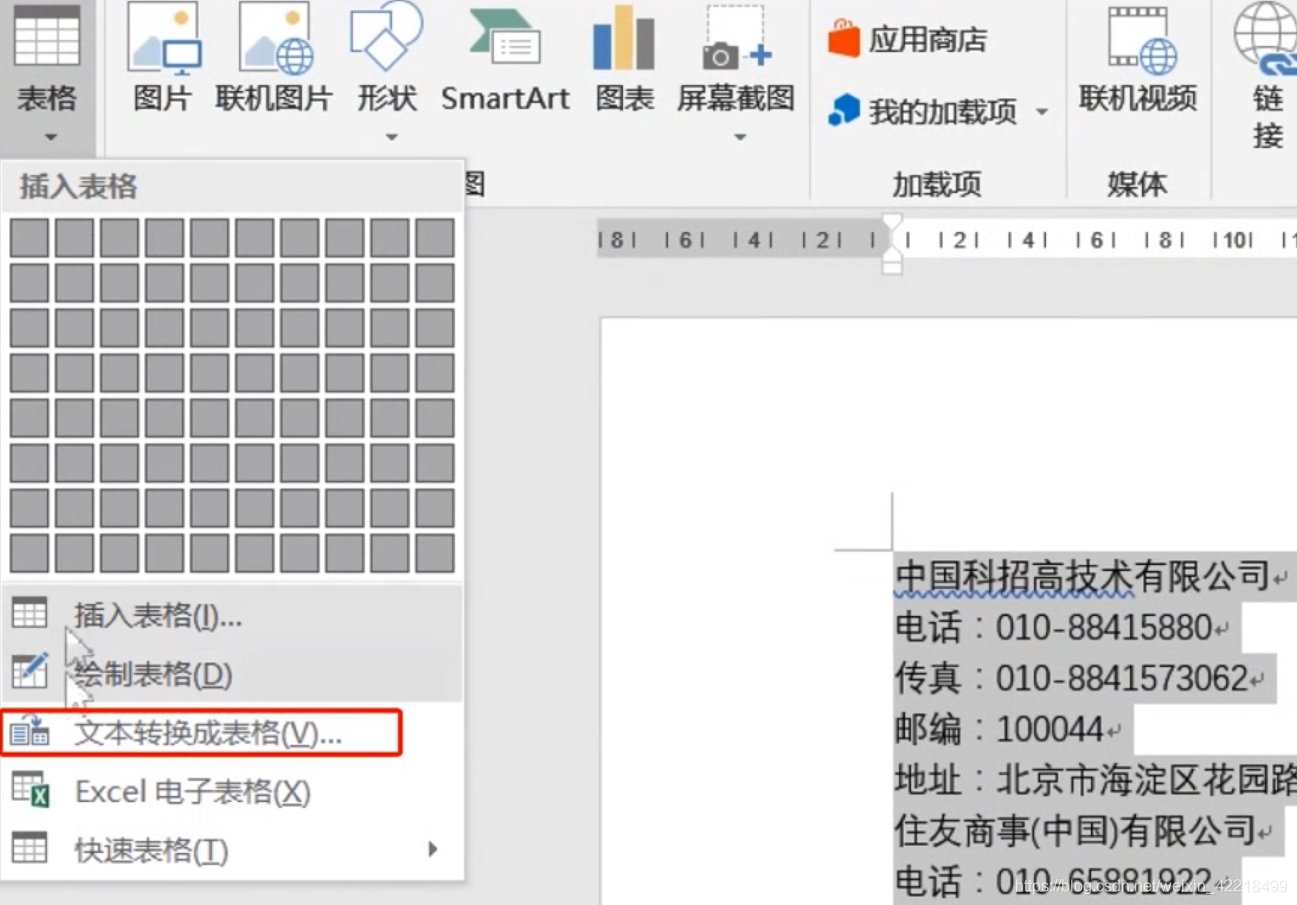Click the 链接 link icon
Viewport: 1297px width, 905px height.
[1266, 38]
